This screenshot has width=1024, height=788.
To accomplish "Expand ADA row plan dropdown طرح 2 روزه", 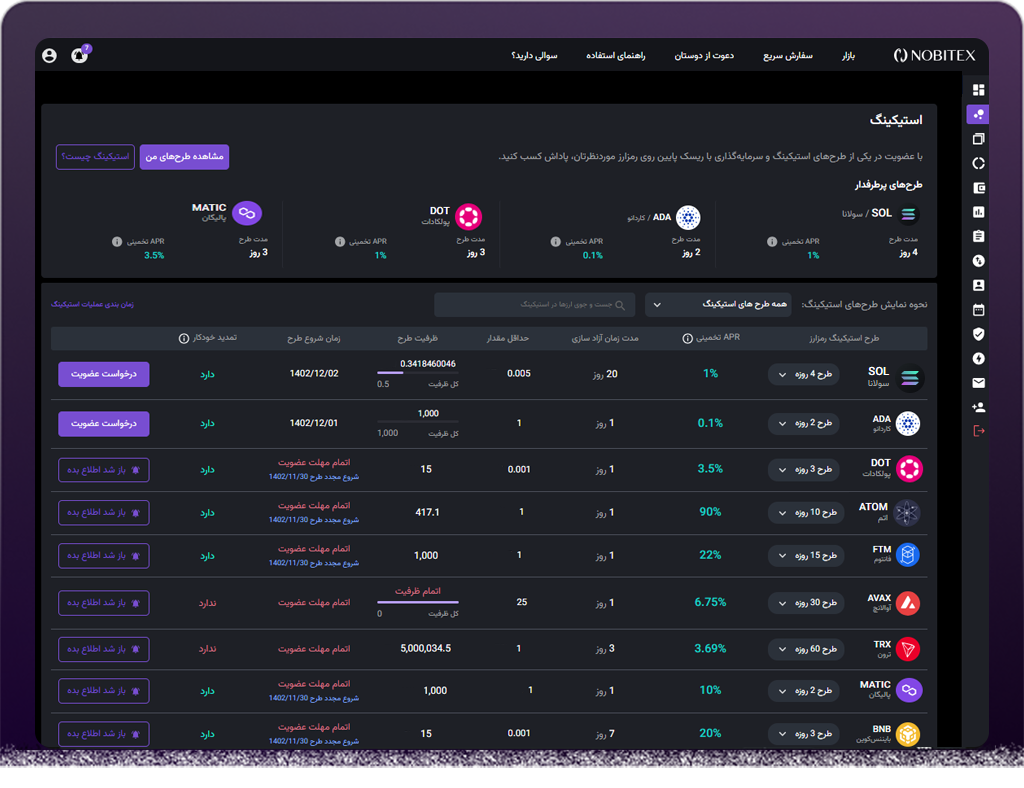I will pyautogui.click(x=803, y=423).
